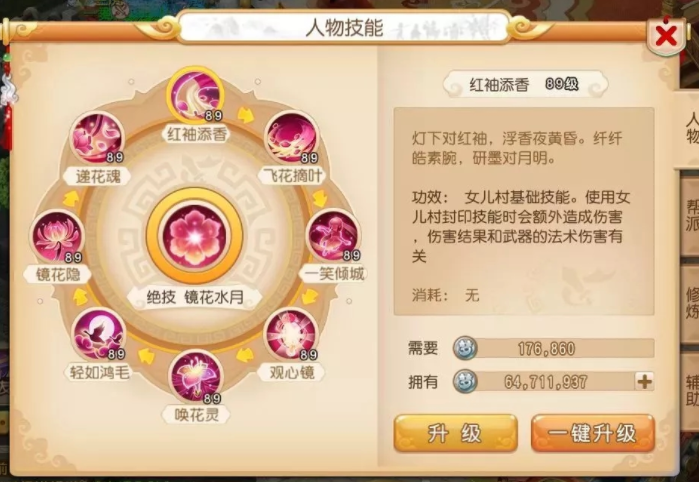Click the silver coin icon beside 拥有
This screenshot has height=482, width=699.
point(465,382)
